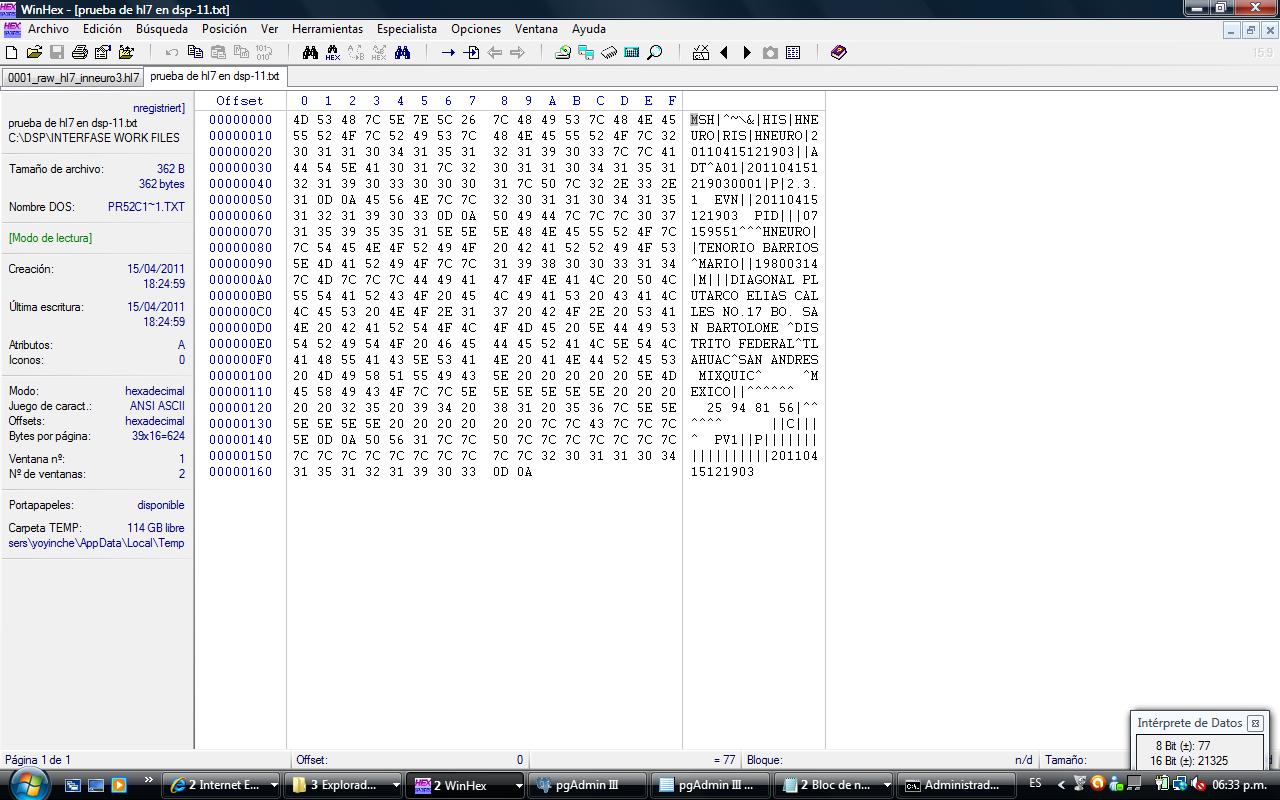Click the hexadecimal Modo value
The image size is (1280, 800).
tap(155, 391)
